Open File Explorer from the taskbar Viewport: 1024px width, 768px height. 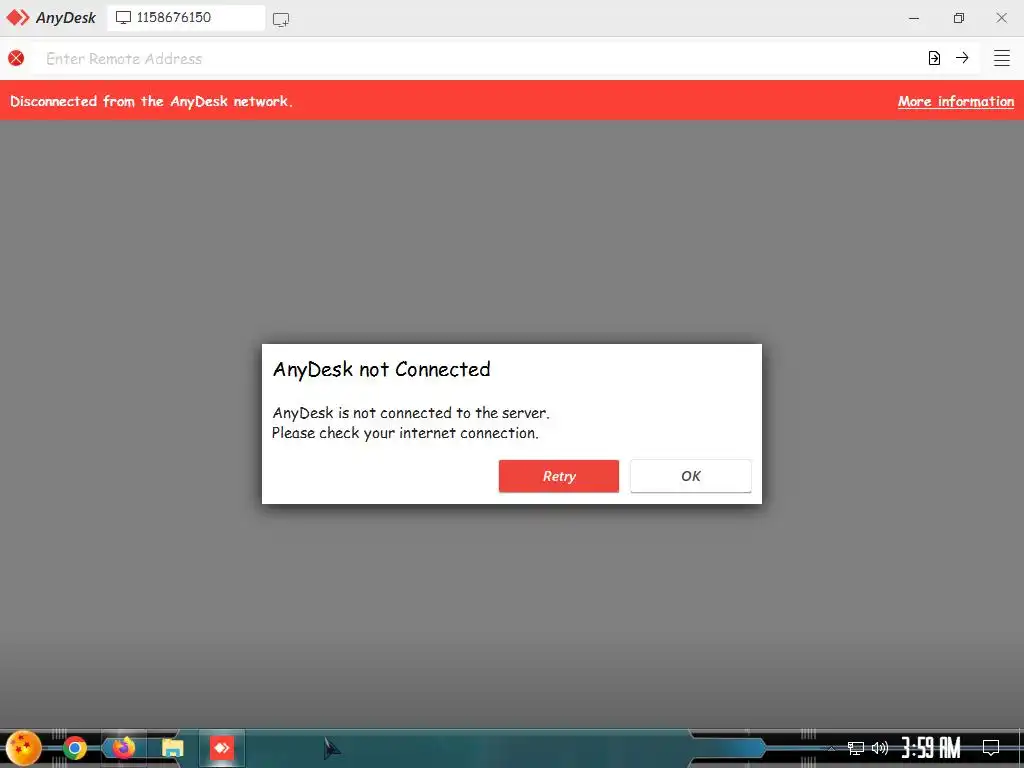tap(172, 748)
